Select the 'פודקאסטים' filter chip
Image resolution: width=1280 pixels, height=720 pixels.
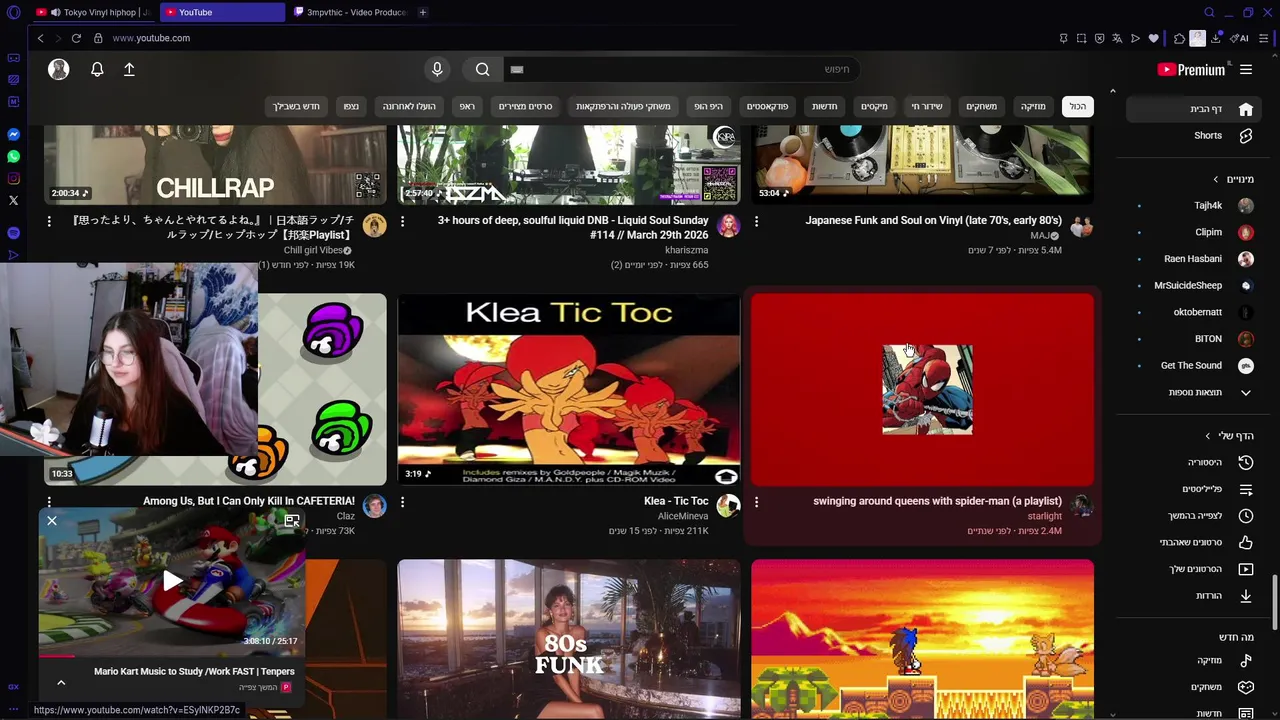pos(767,106)
